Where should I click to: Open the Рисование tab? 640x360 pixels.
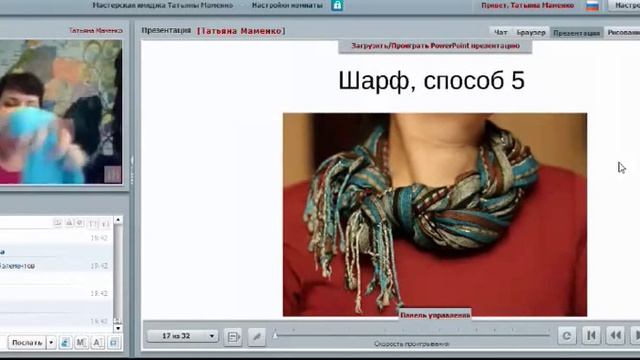point(622,33)
